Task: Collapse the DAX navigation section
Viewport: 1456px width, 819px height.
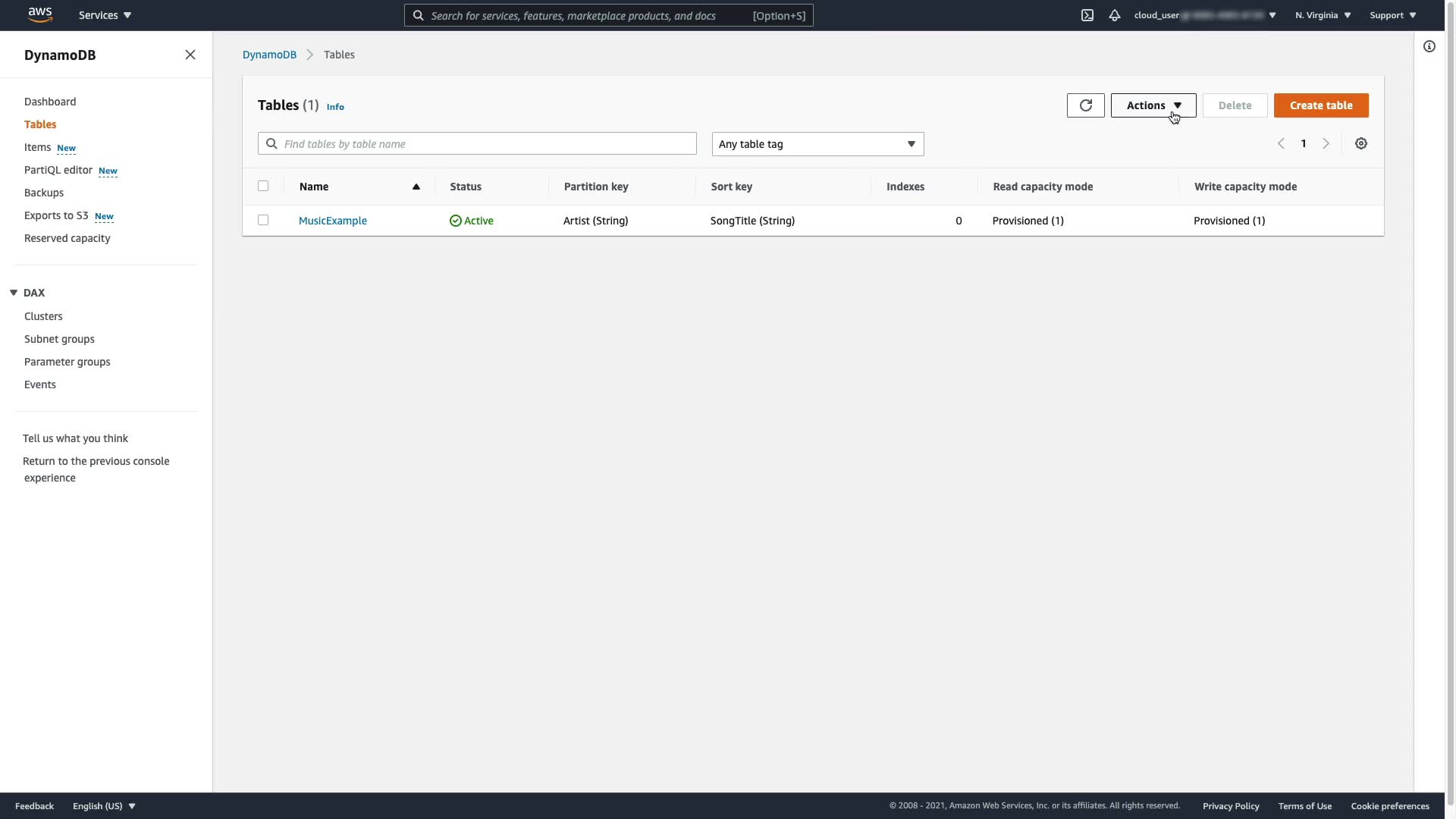Action: click(x=14, y=293)
